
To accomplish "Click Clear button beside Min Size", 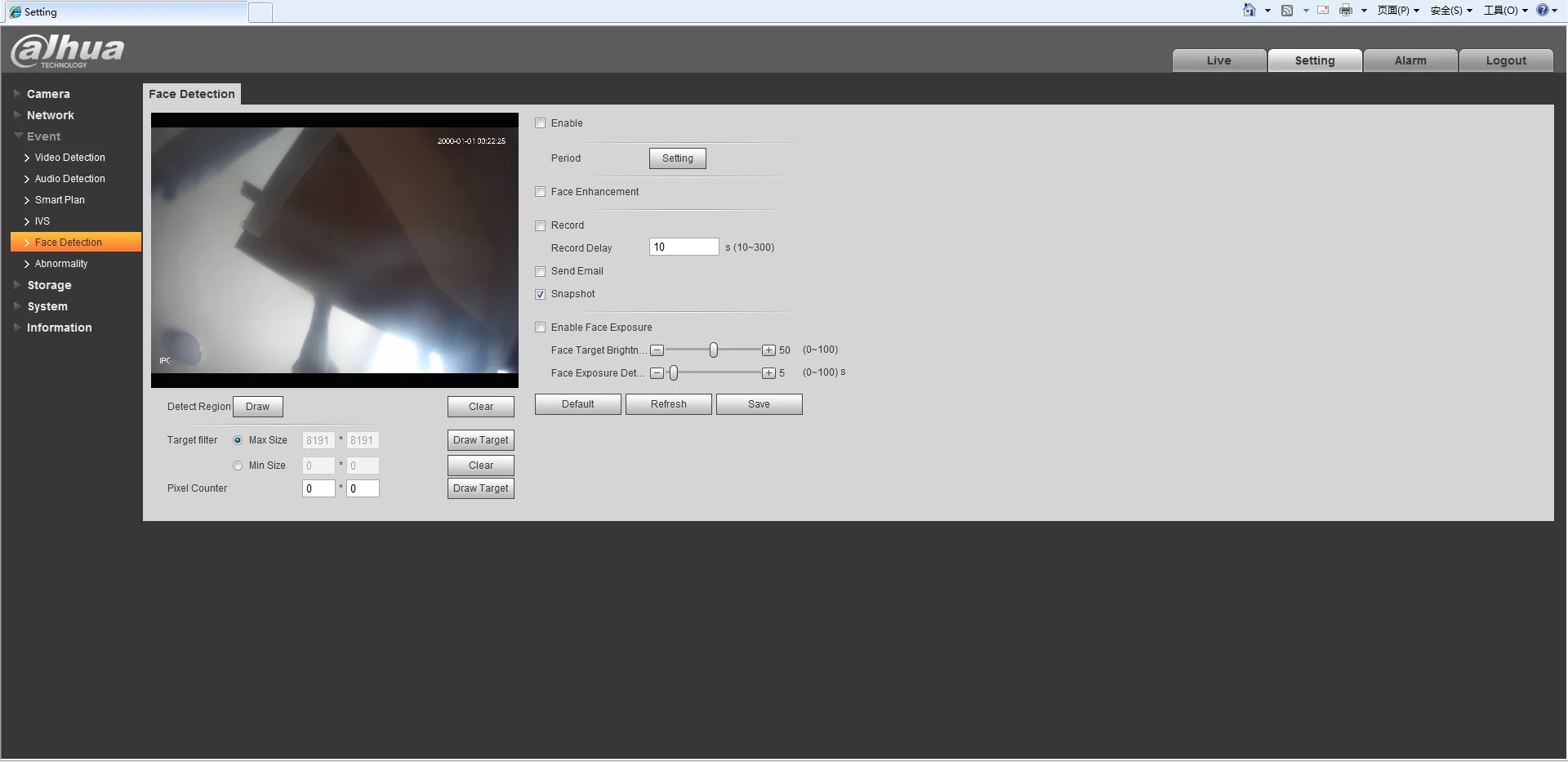I will point(481,466).
